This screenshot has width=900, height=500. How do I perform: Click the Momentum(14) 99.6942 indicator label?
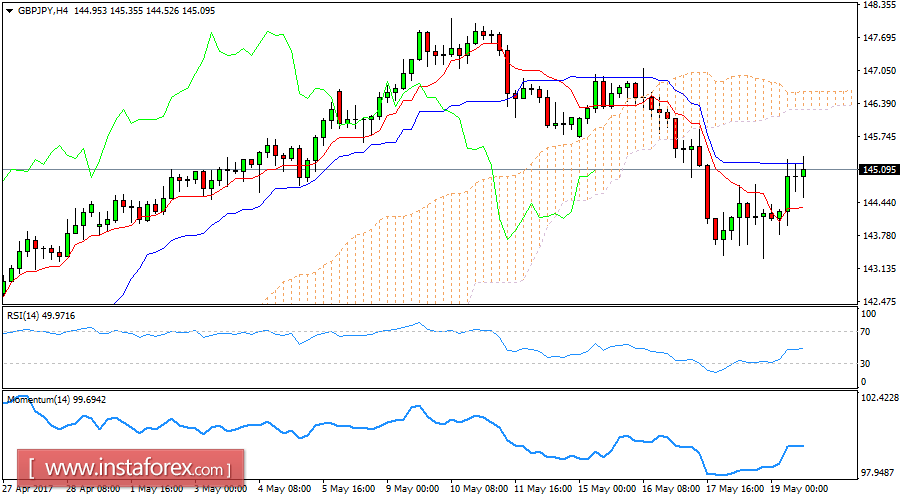(x=56, y=400)
